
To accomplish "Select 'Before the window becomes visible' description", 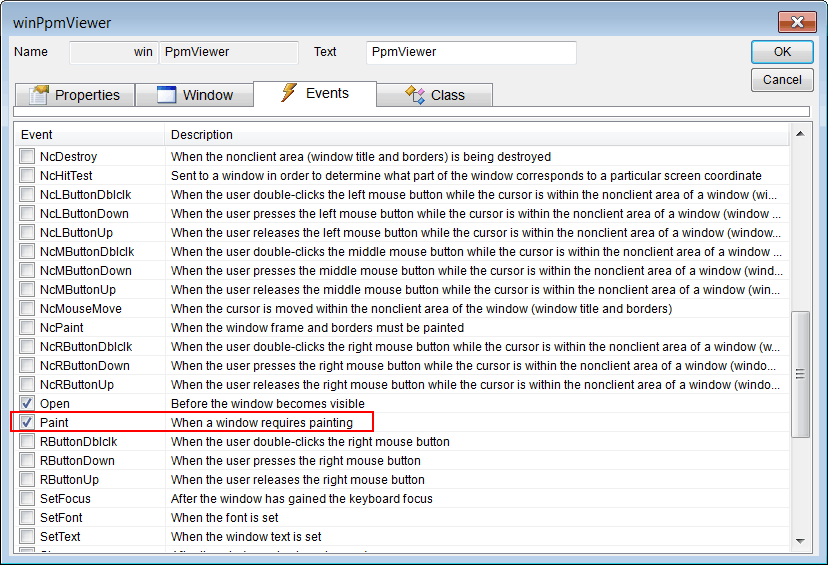I will (268, 403).
